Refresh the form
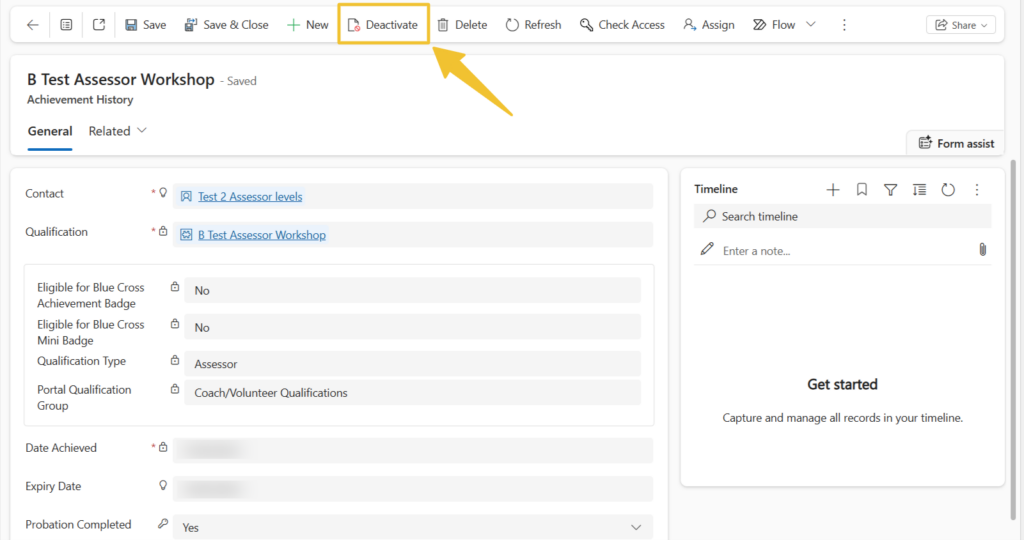 coord(533,25)
